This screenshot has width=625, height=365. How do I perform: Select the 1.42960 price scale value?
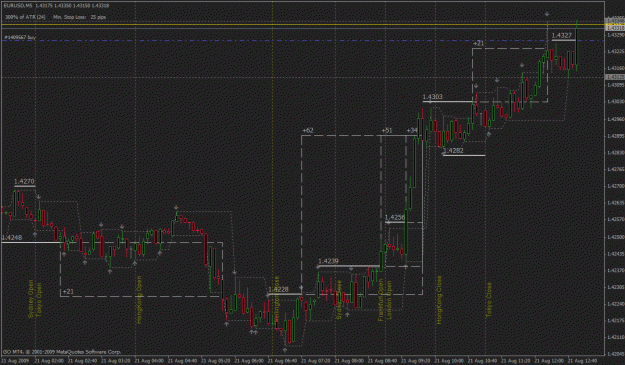pyautogui.click(x=615, y=119)
